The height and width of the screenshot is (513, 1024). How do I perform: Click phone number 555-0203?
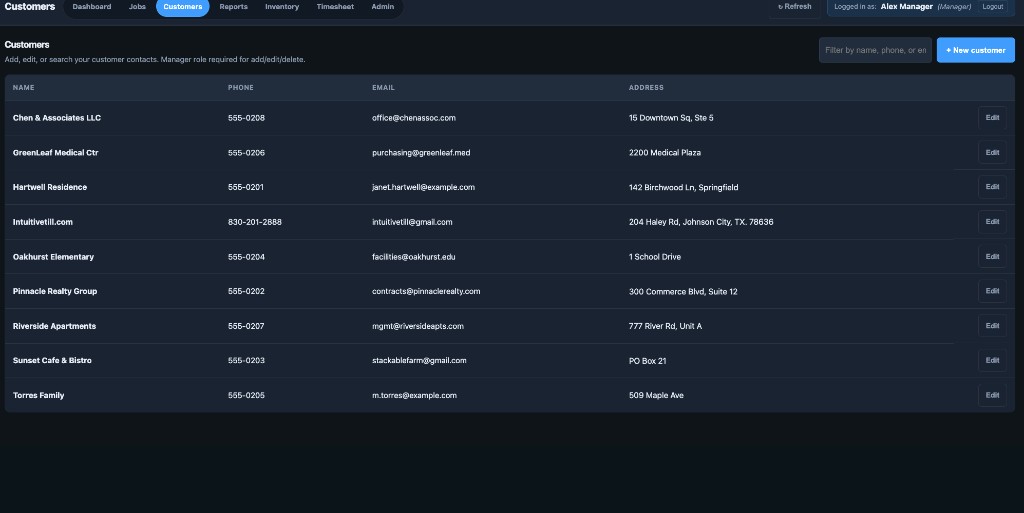coord(246,360)
